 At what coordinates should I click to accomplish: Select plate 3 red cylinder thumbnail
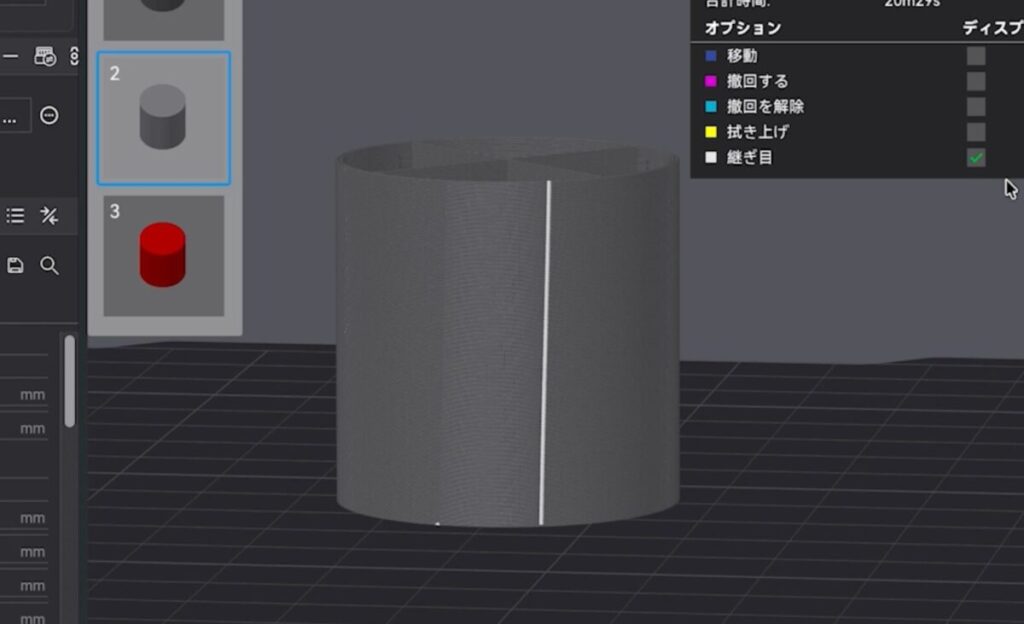(x=164, y=256)
